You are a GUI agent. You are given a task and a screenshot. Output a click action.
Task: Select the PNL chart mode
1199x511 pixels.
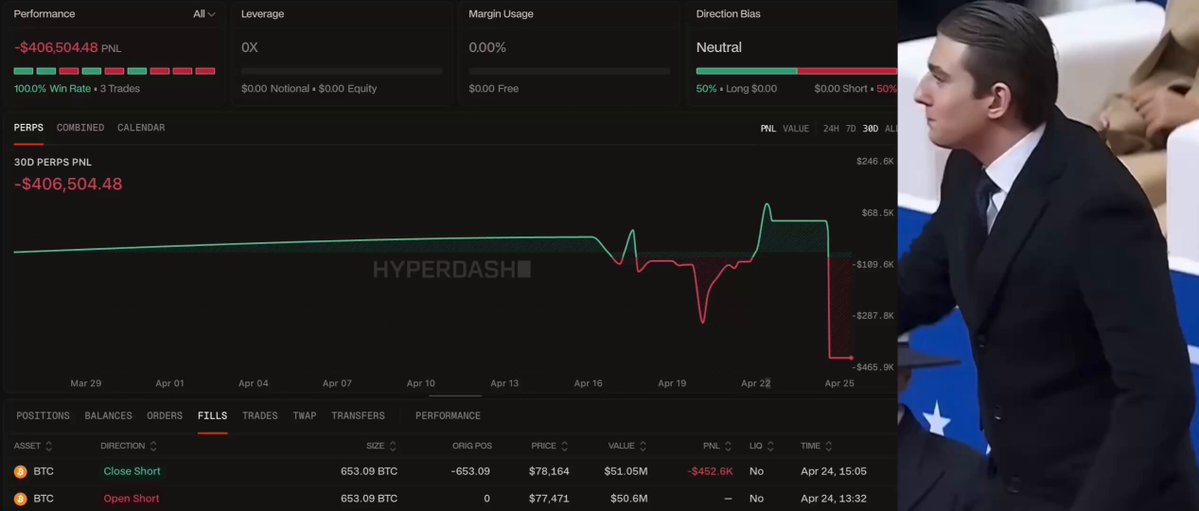coord(768,128)
